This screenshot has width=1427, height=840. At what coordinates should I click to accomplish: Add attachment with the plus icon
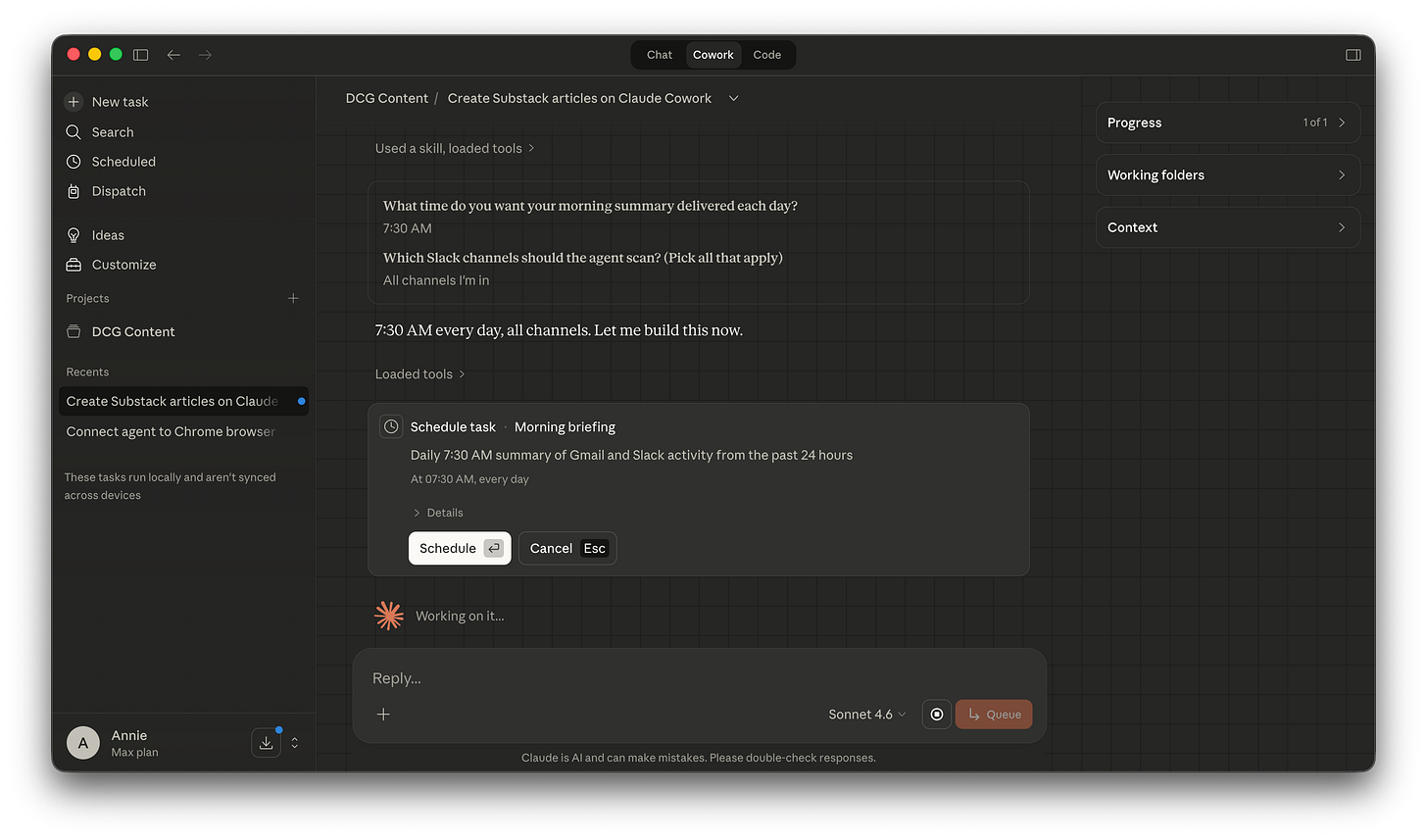click(x=383, y=715)
